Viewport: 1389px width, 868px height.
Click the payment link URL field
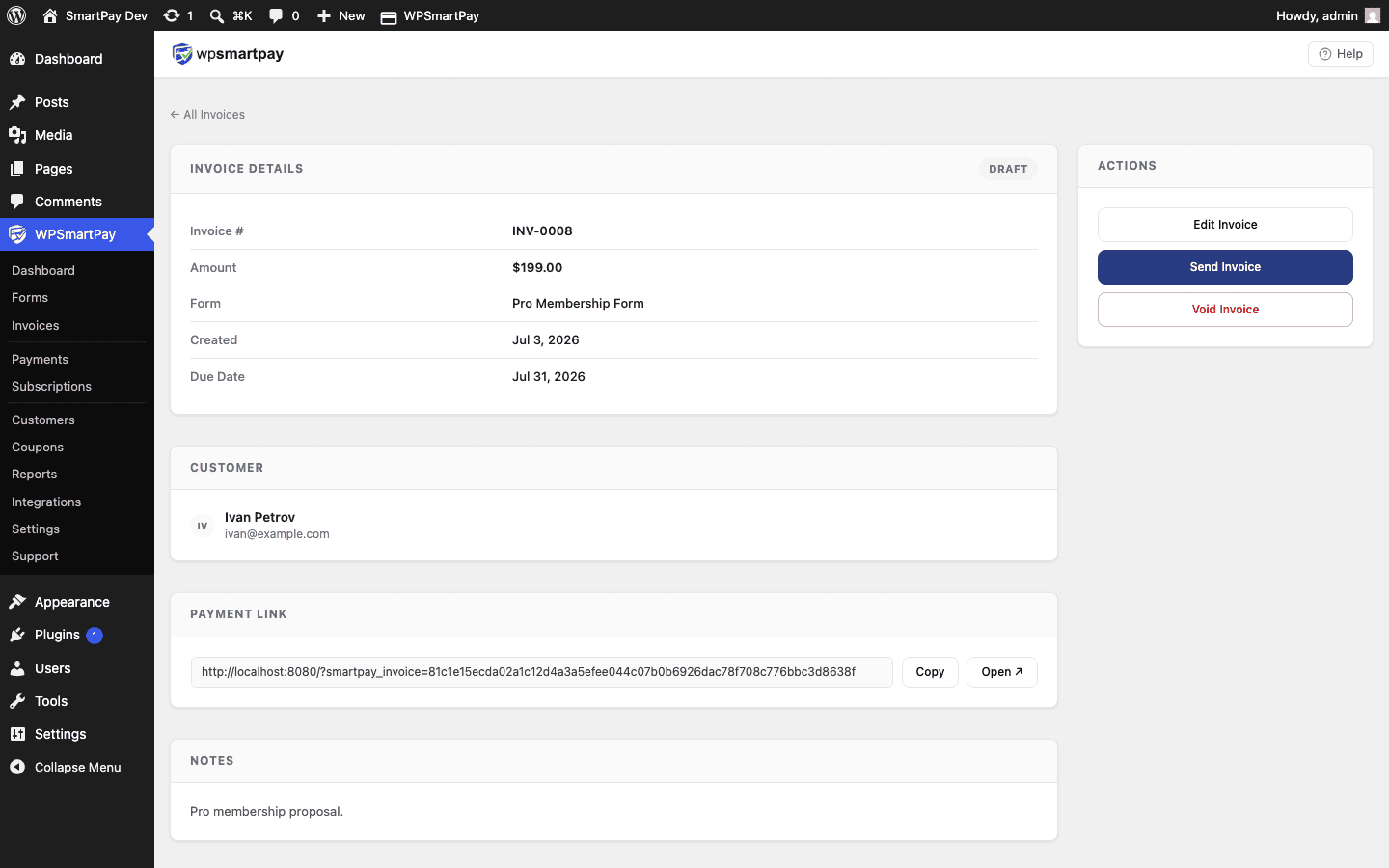tap(542, 672)
